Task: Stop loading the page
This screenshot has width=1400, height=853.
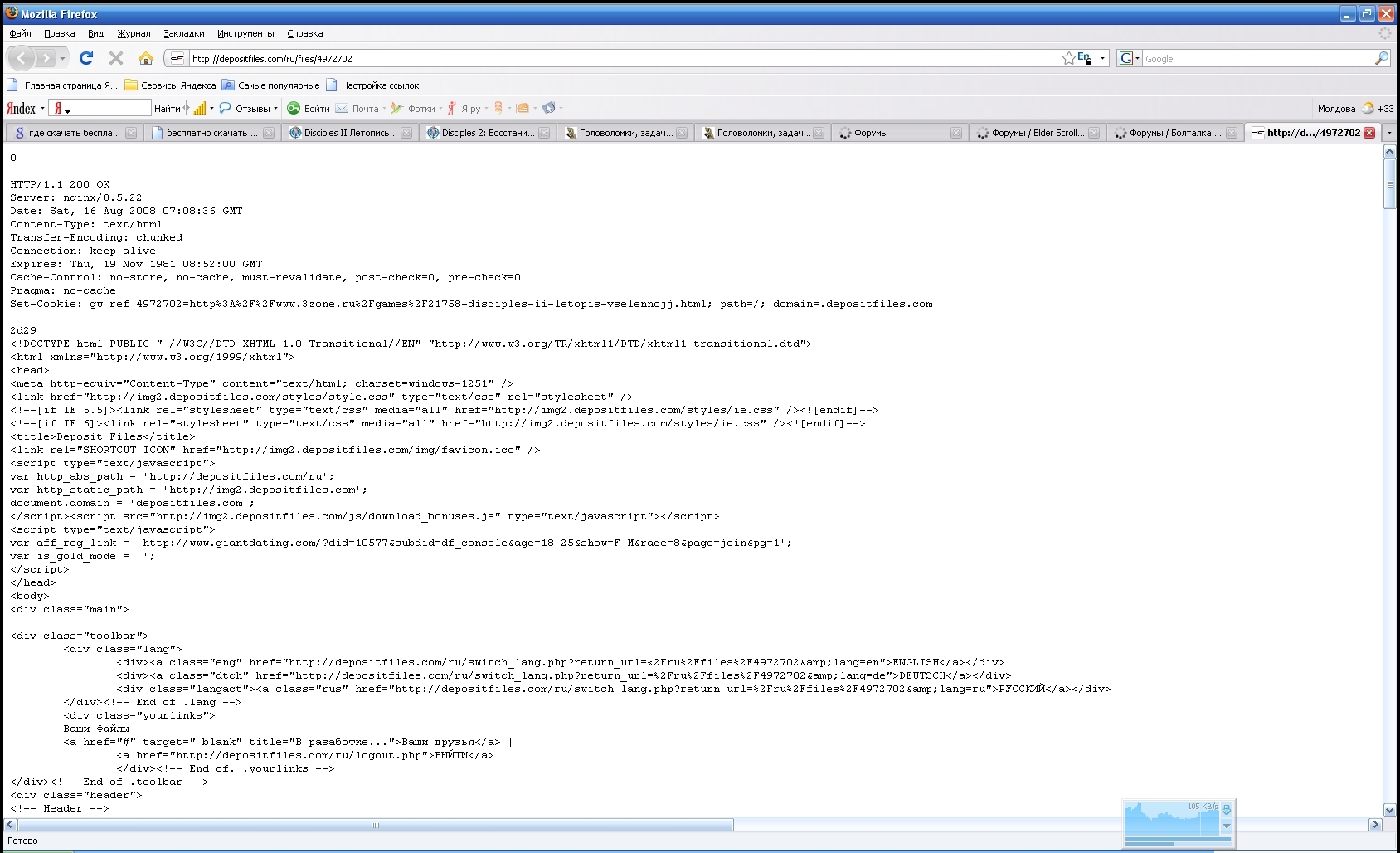Action: pos(116,58)
